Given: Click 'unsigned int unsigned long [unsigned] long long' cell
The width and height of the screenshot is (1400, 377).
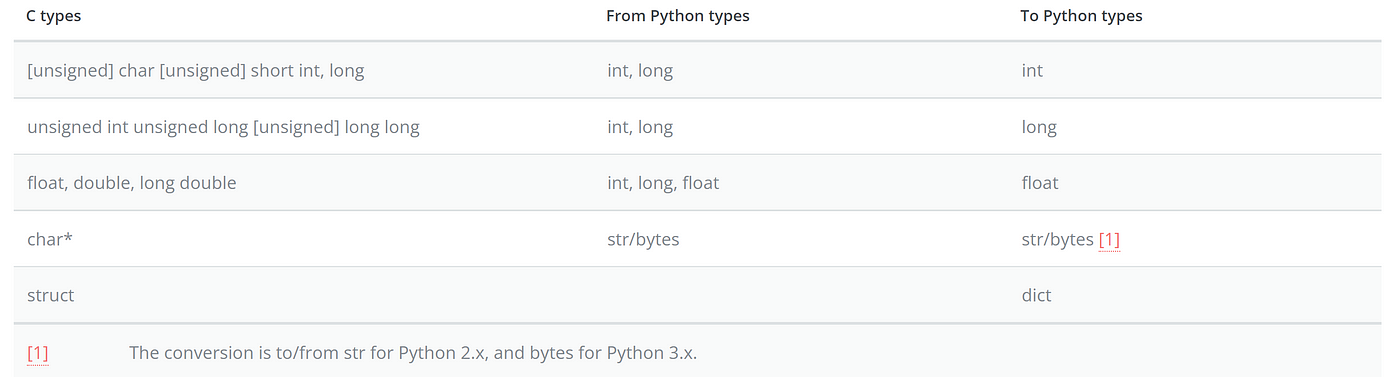Looking at the screenshot, I should 223,127.
